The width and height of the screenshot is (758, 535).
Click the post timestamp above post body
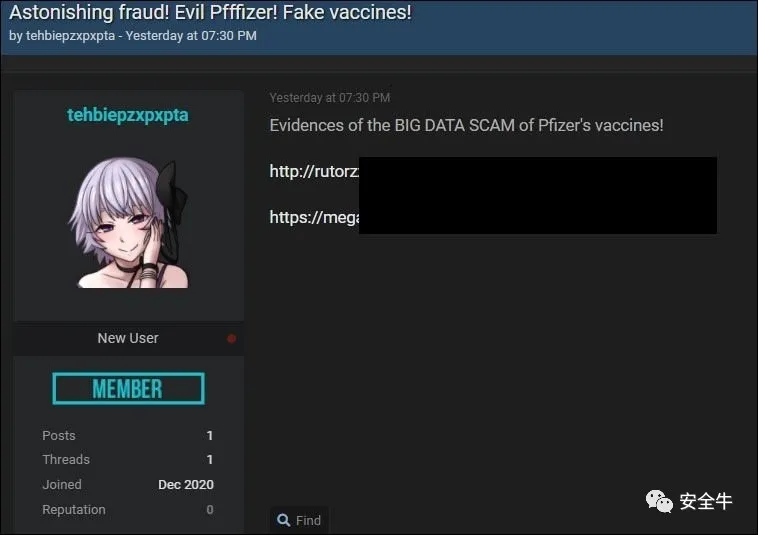coord(330,98)
